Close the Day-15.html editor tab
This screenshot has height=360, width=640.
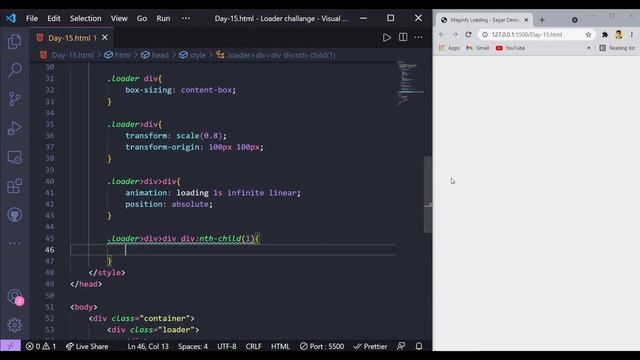[105, 38]
